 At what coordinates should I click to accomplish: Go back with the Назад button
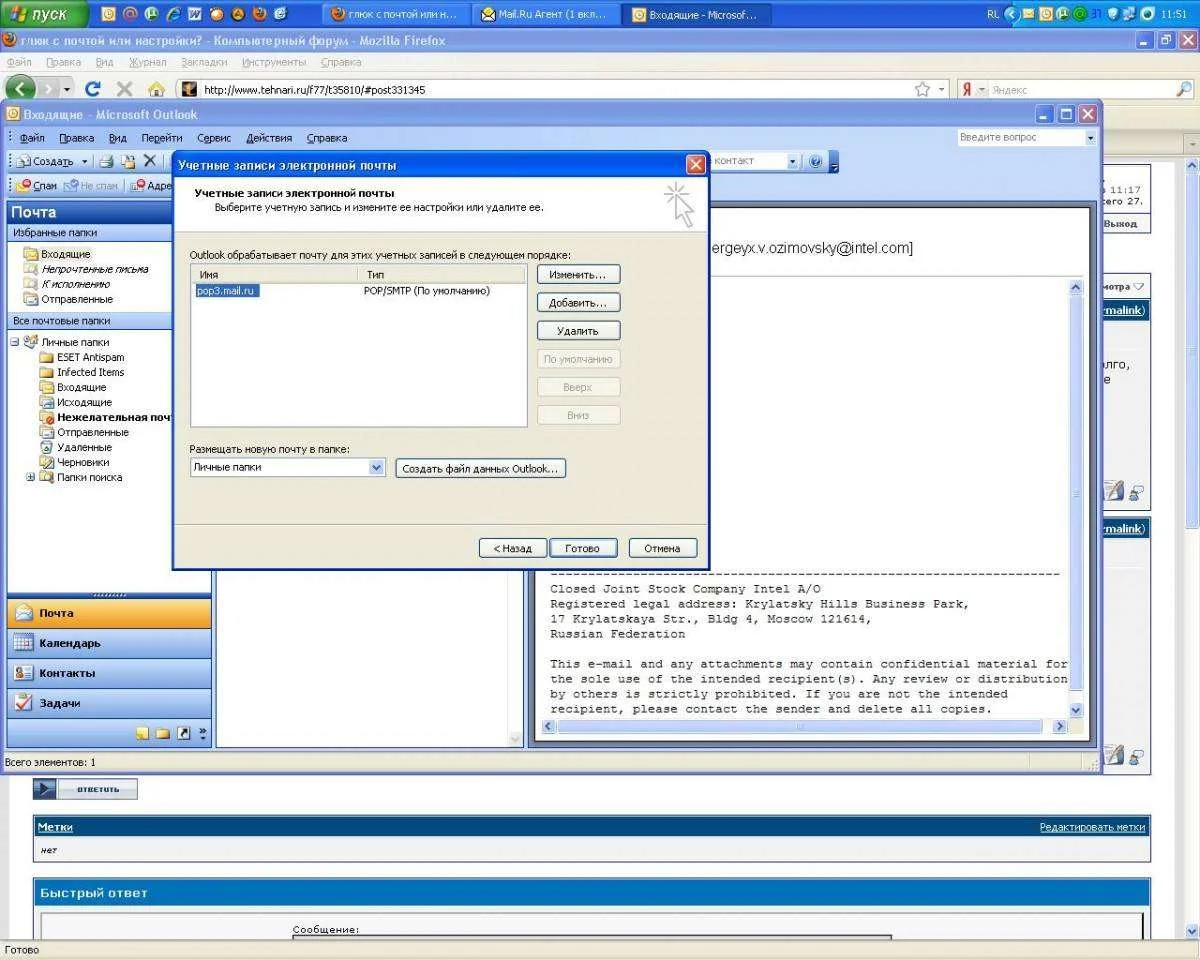pos(512,548)
